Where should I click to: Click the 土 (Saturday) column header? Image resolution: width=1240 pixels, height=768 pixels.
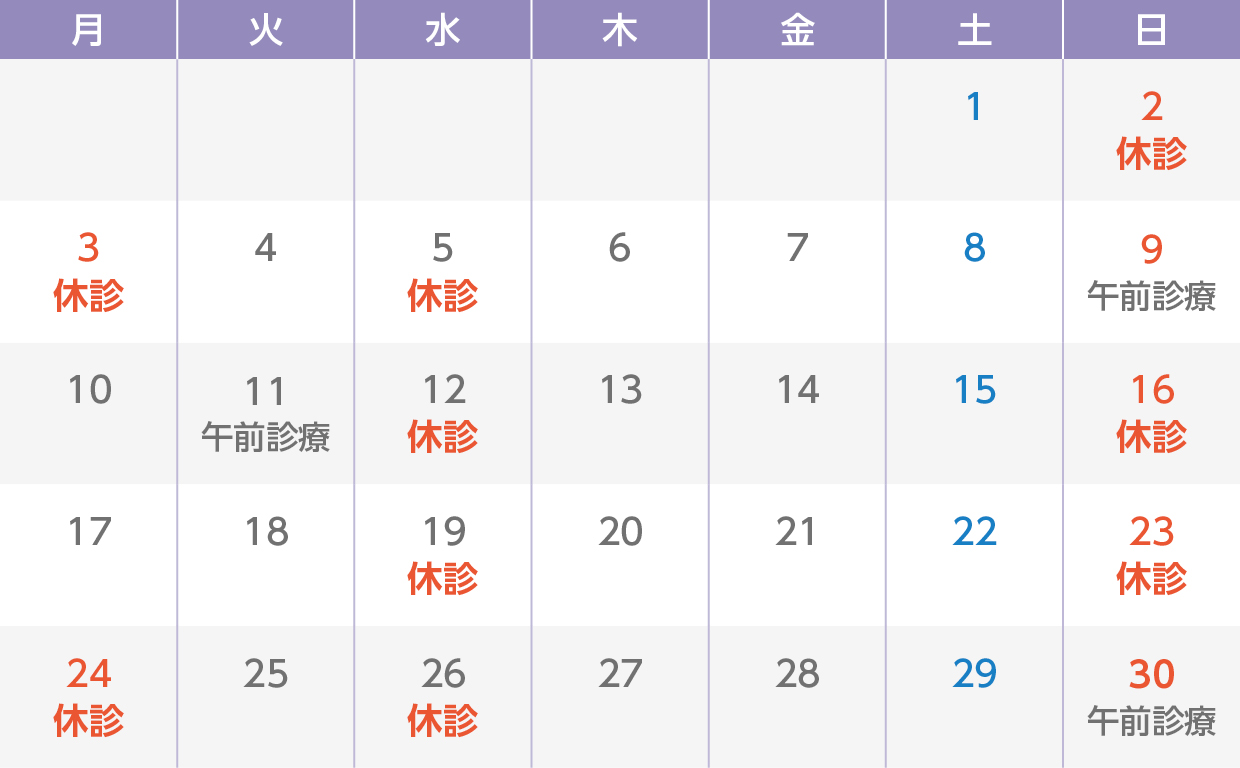[975, 30]
